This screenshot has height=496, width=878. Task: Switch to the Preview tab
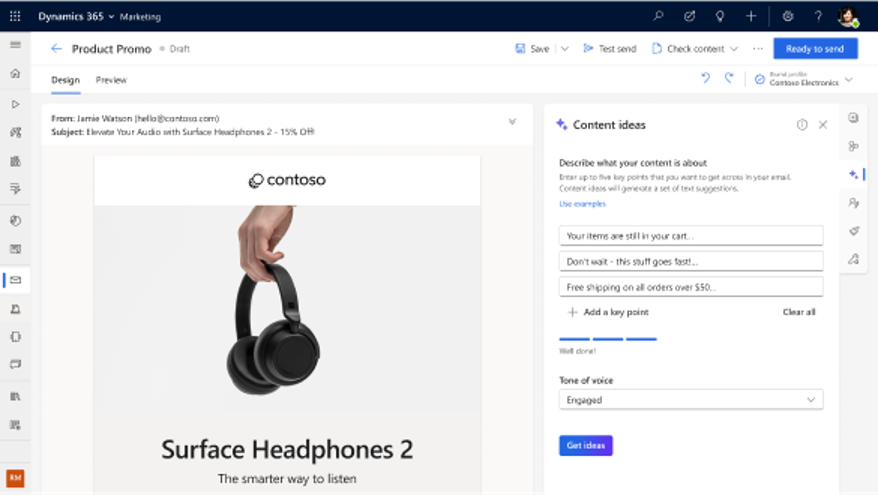point(111,80)
